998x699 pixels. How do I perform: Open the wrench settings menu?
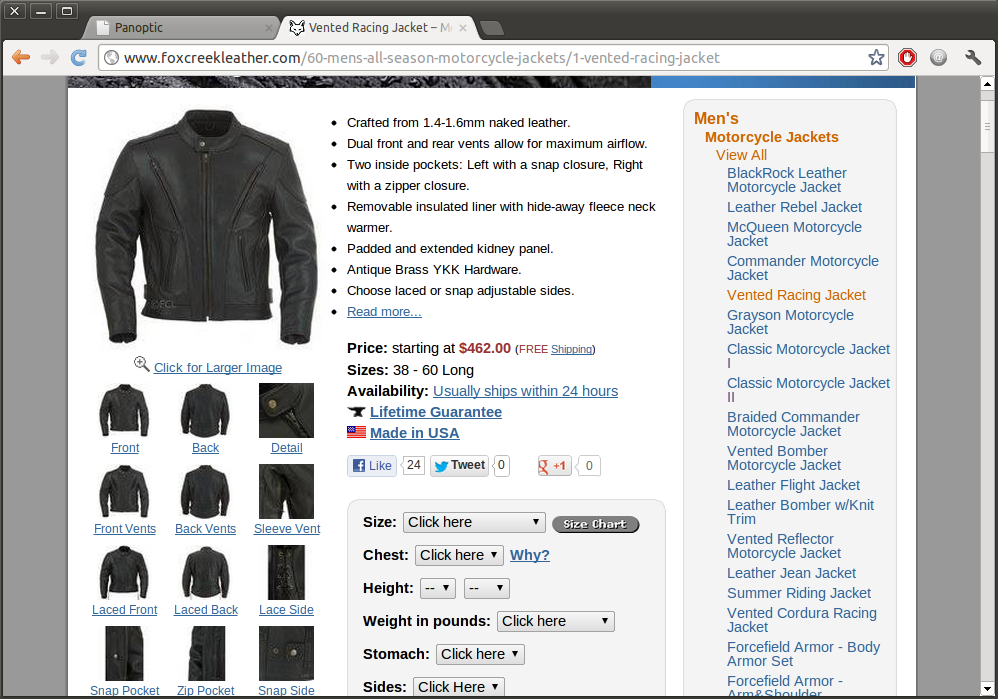tap(973, 57)
